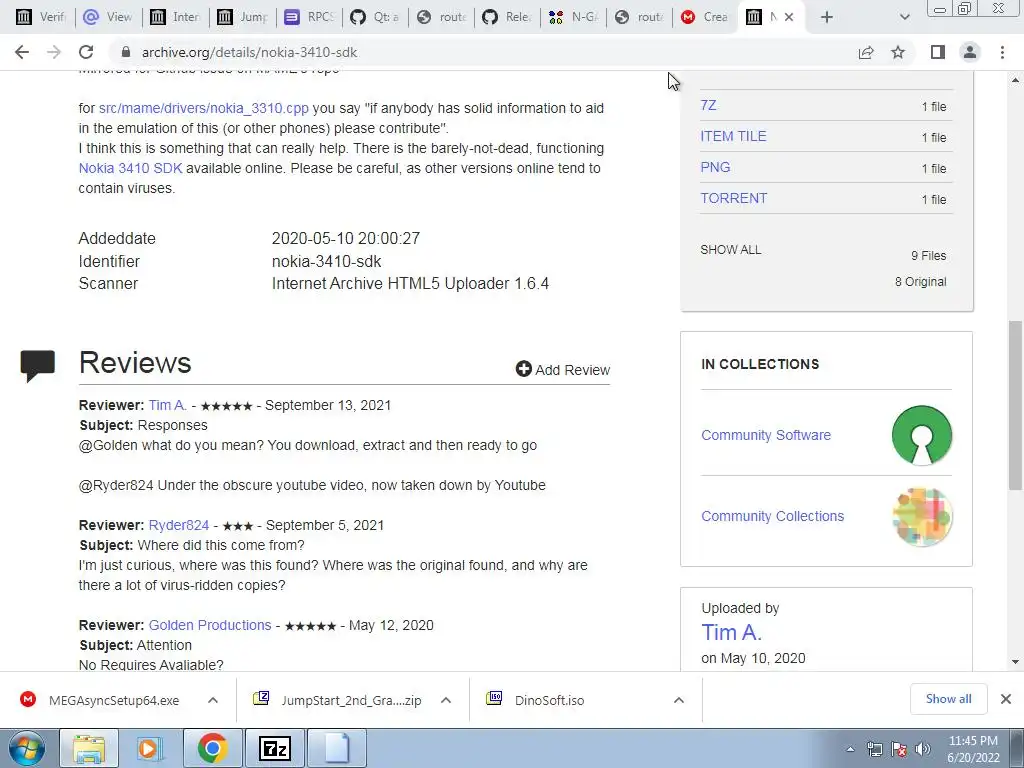The image size is (1024, 768).
Task: Open the Windows Start menu
Action: (x=27, y=748)
